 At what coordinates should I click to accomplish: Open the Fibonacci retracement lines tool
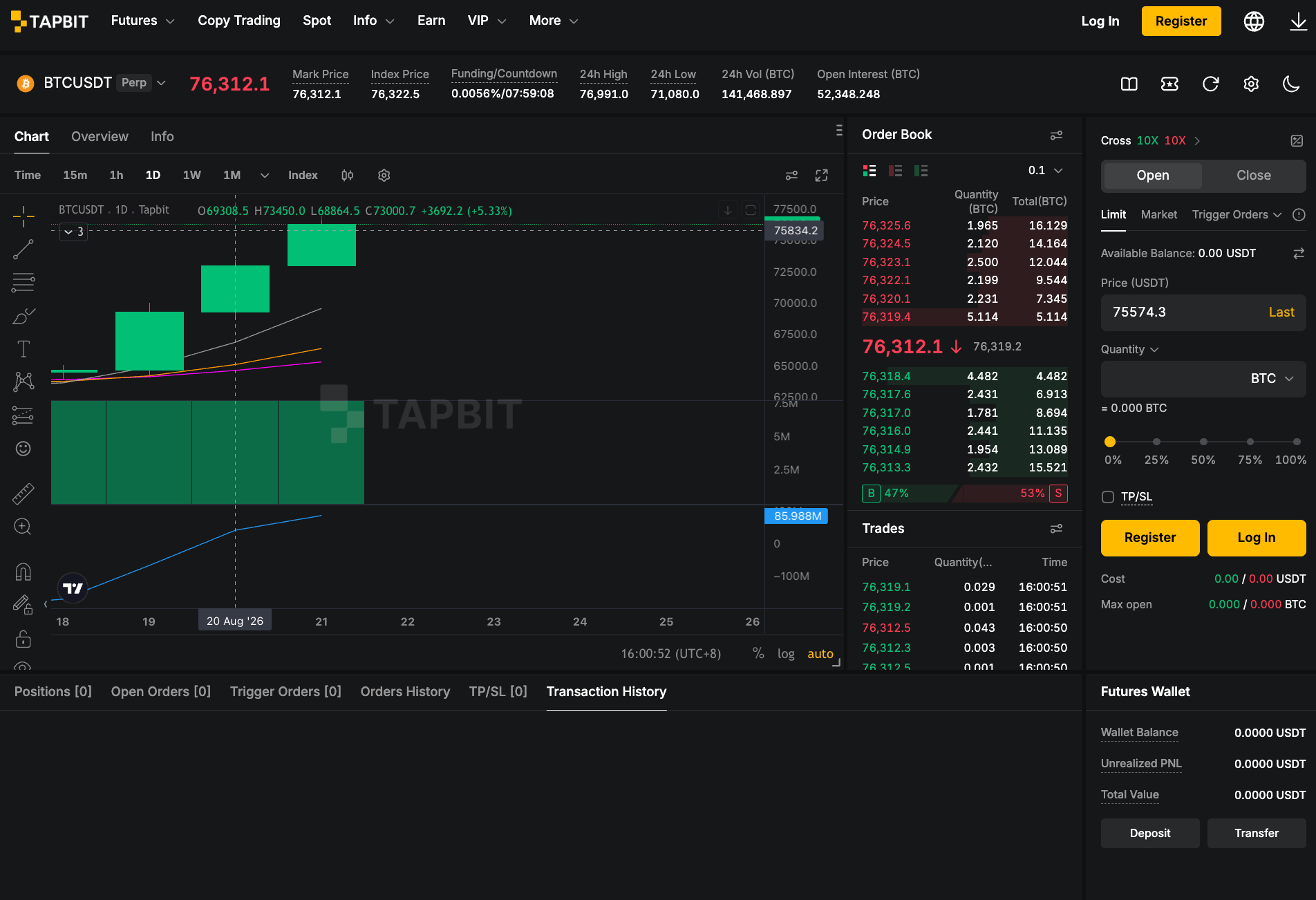23,283
